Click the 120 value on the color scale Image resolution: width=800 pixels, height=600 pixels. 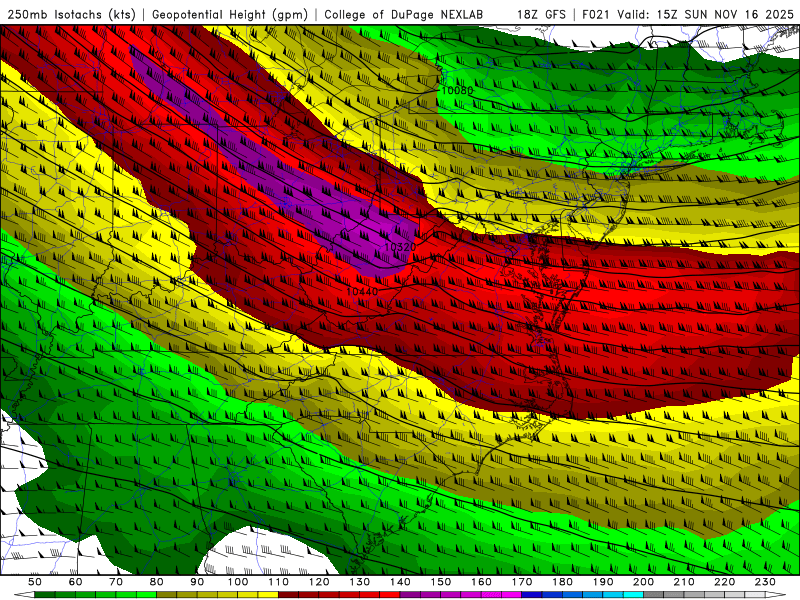[x=319, y=582]
